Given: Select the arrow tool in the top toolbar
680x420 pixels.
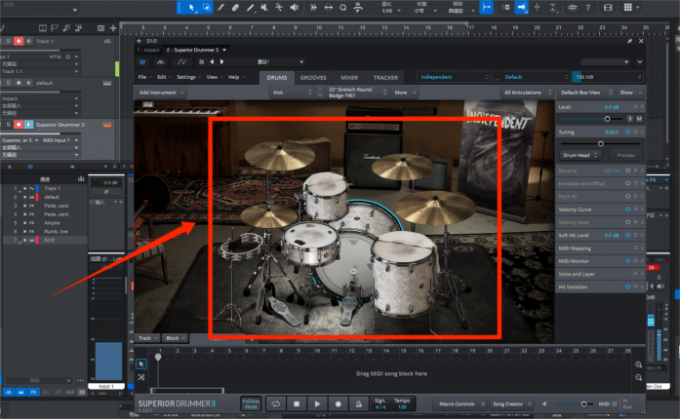Looking at the screenshot, I should tap(191, 7).
